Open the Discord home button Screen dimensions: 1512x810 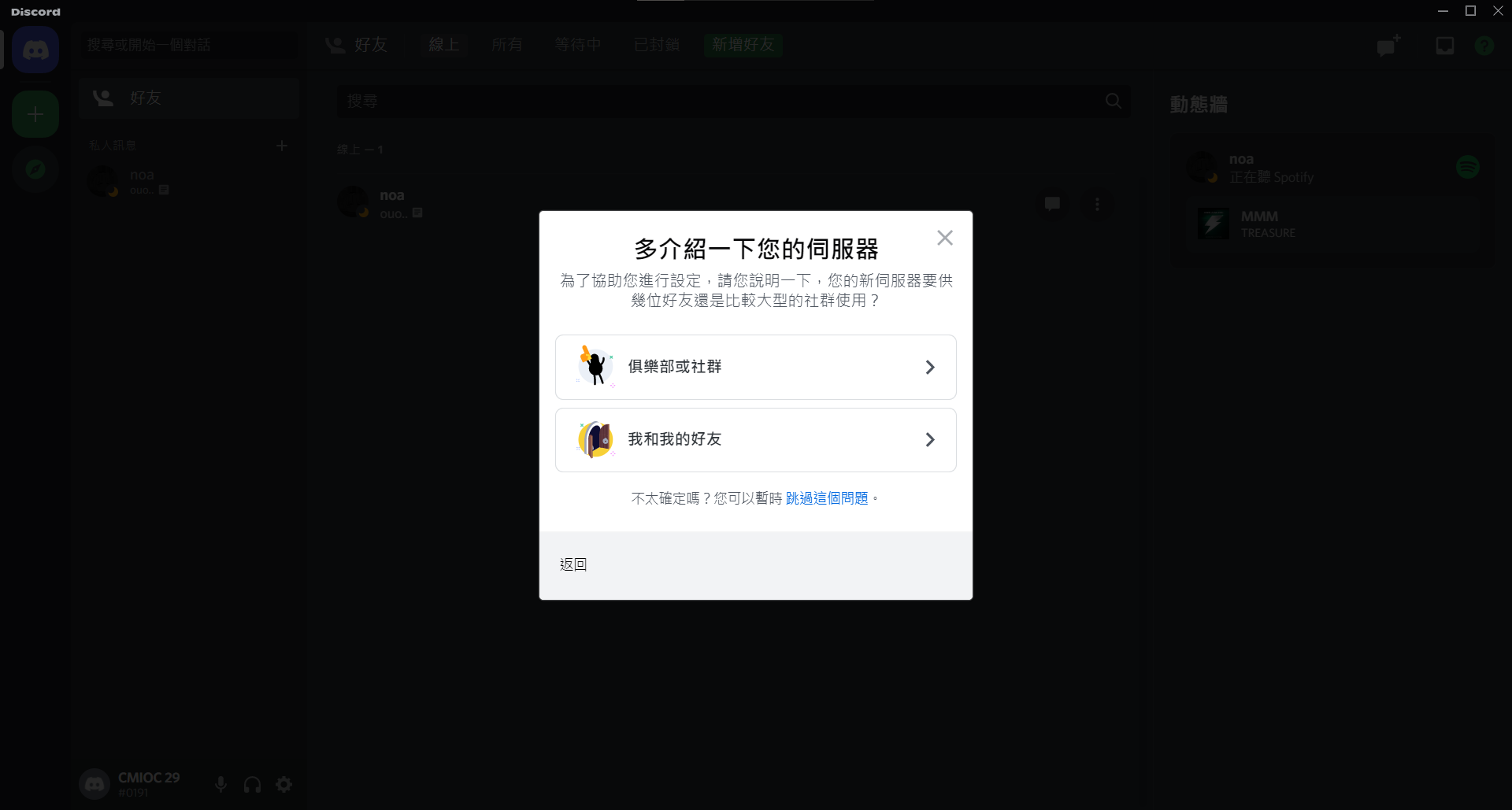[35, 50]
